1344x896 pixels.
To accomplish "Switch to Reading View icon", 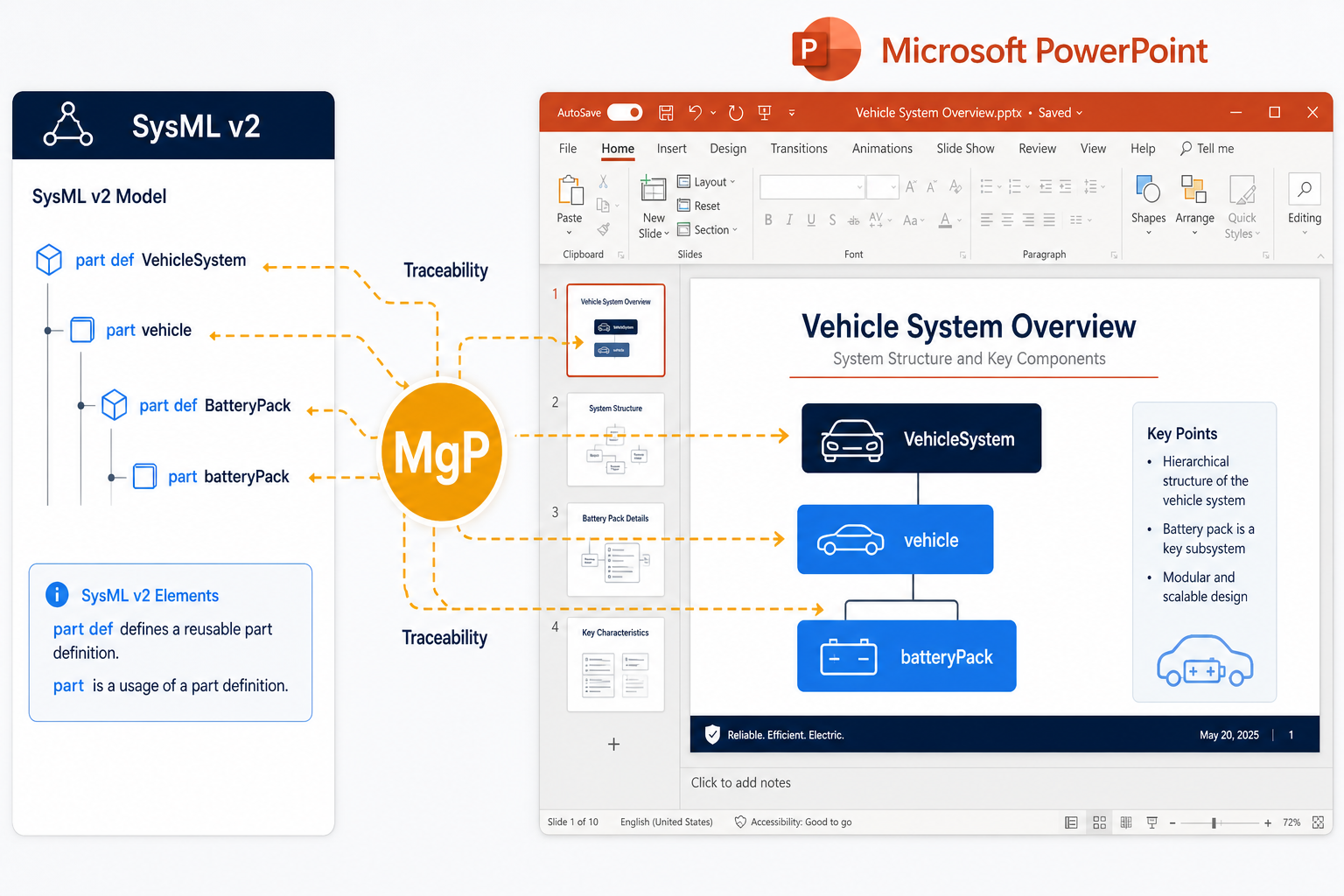I will [1126, 822].
